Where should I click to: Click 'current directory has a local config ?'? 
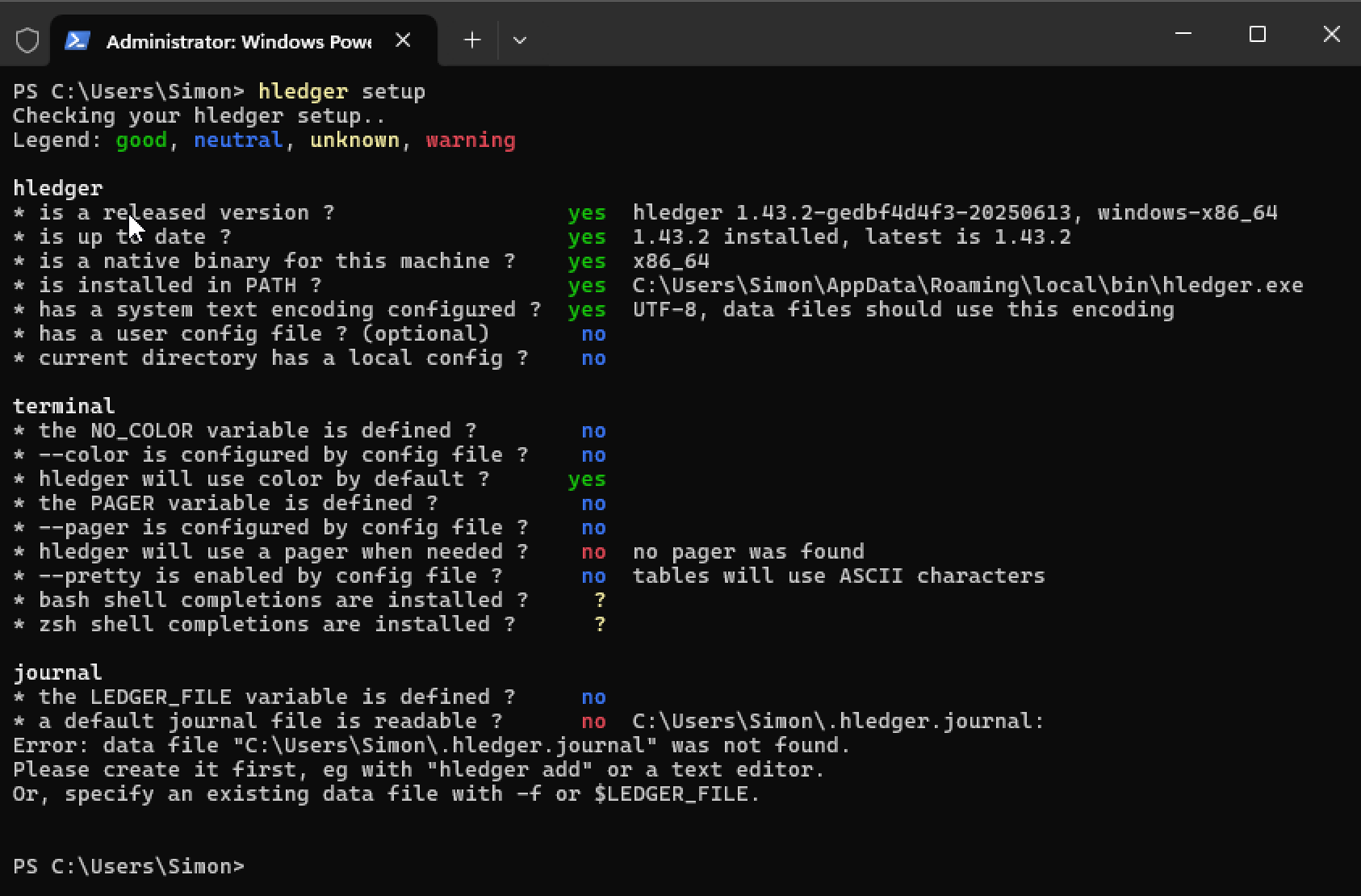283,358
